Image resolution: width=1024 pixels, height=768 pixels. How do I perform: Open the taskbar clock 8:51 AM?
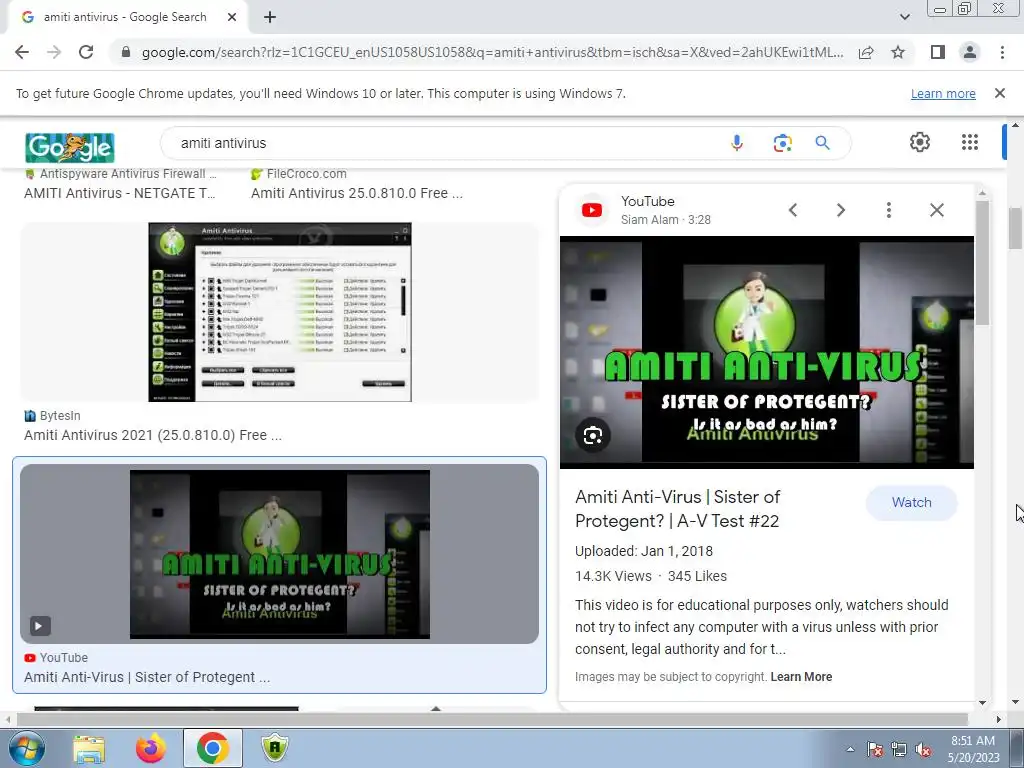pos(973,749)
